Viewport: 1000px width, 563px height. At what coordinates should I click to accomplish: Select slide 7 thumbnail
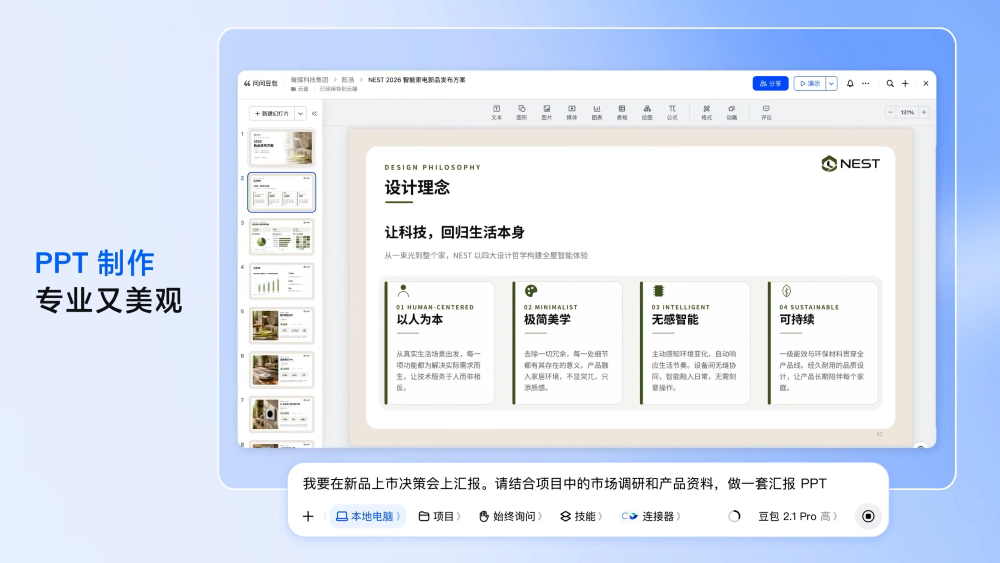281,414
